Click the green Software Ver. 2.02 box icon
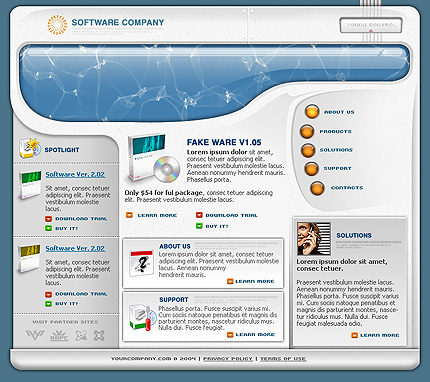Image resolution: width=430 pixels, height=382 pixels. click(30, 185)
